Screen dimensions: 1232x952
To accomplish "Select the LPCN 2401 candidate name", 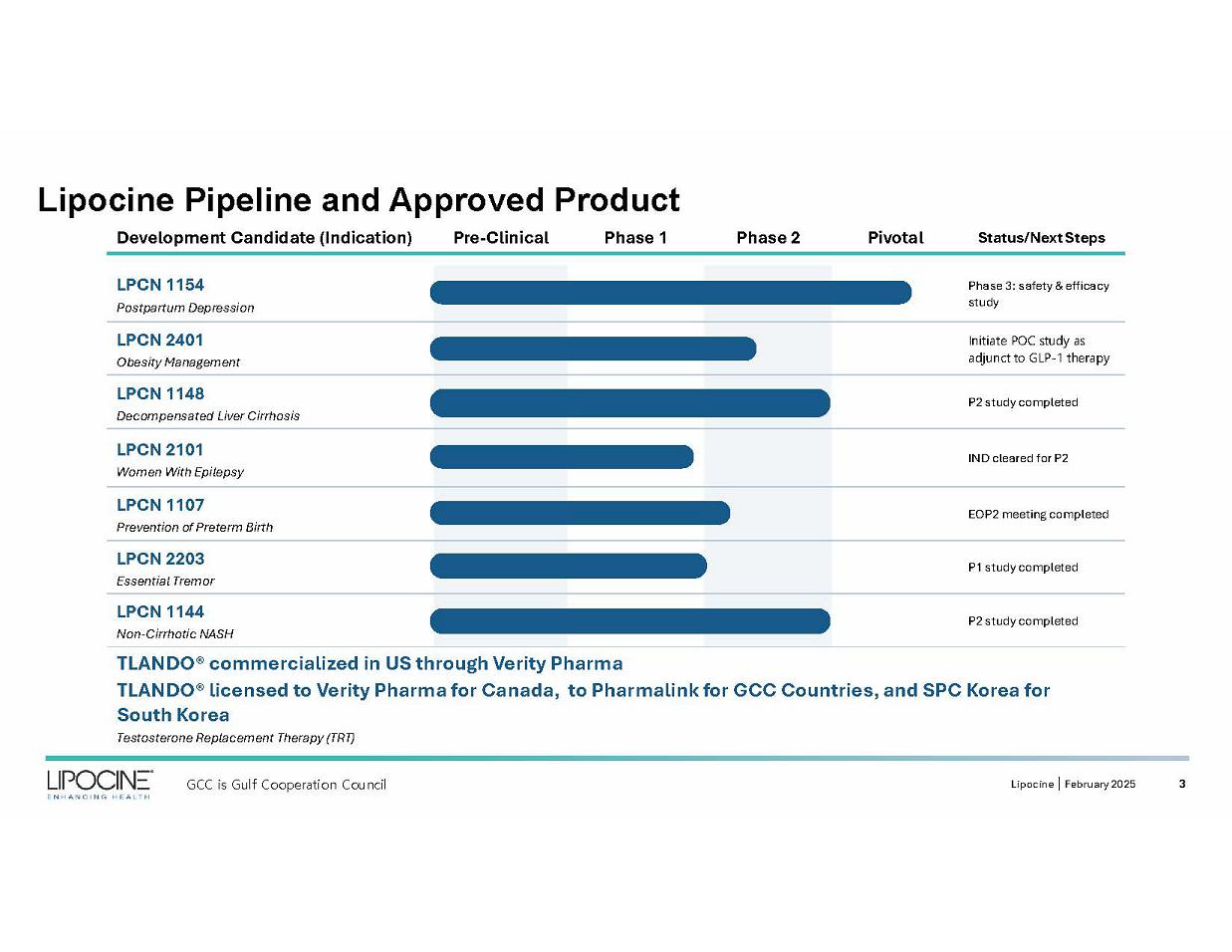I will [x=159, y=340].
